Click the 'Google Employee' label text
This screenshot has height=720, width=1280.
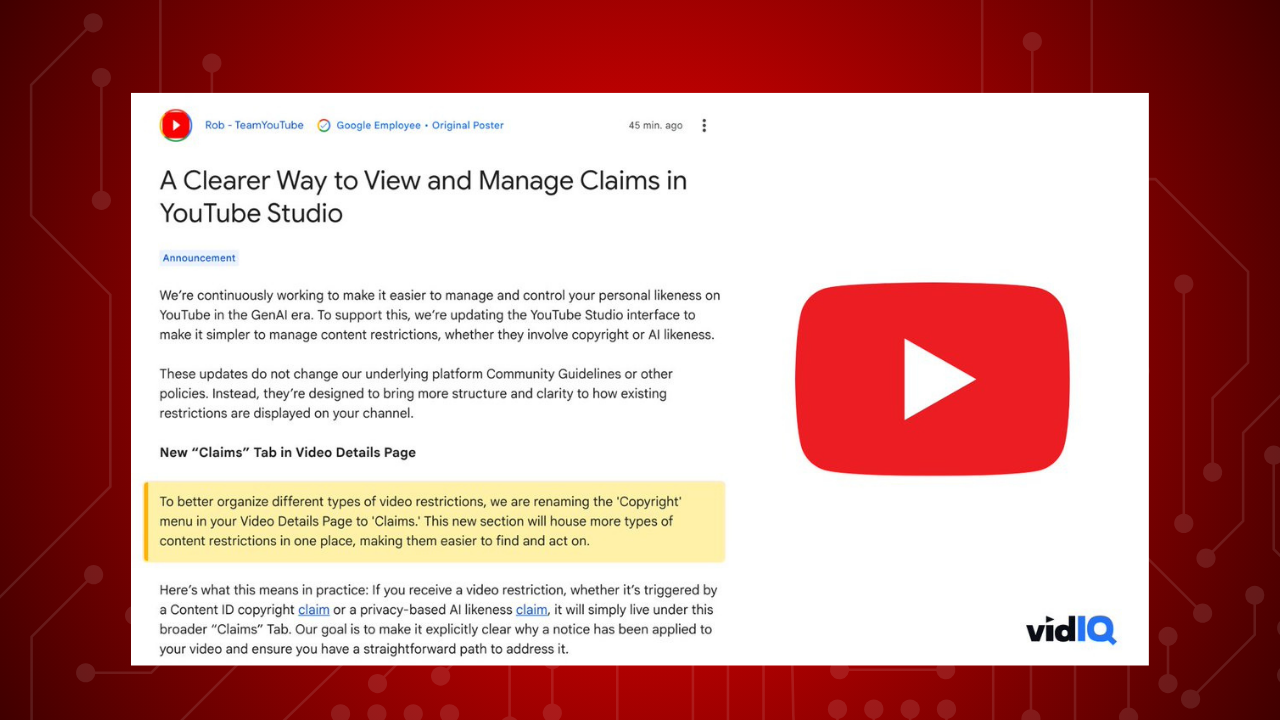378,126
